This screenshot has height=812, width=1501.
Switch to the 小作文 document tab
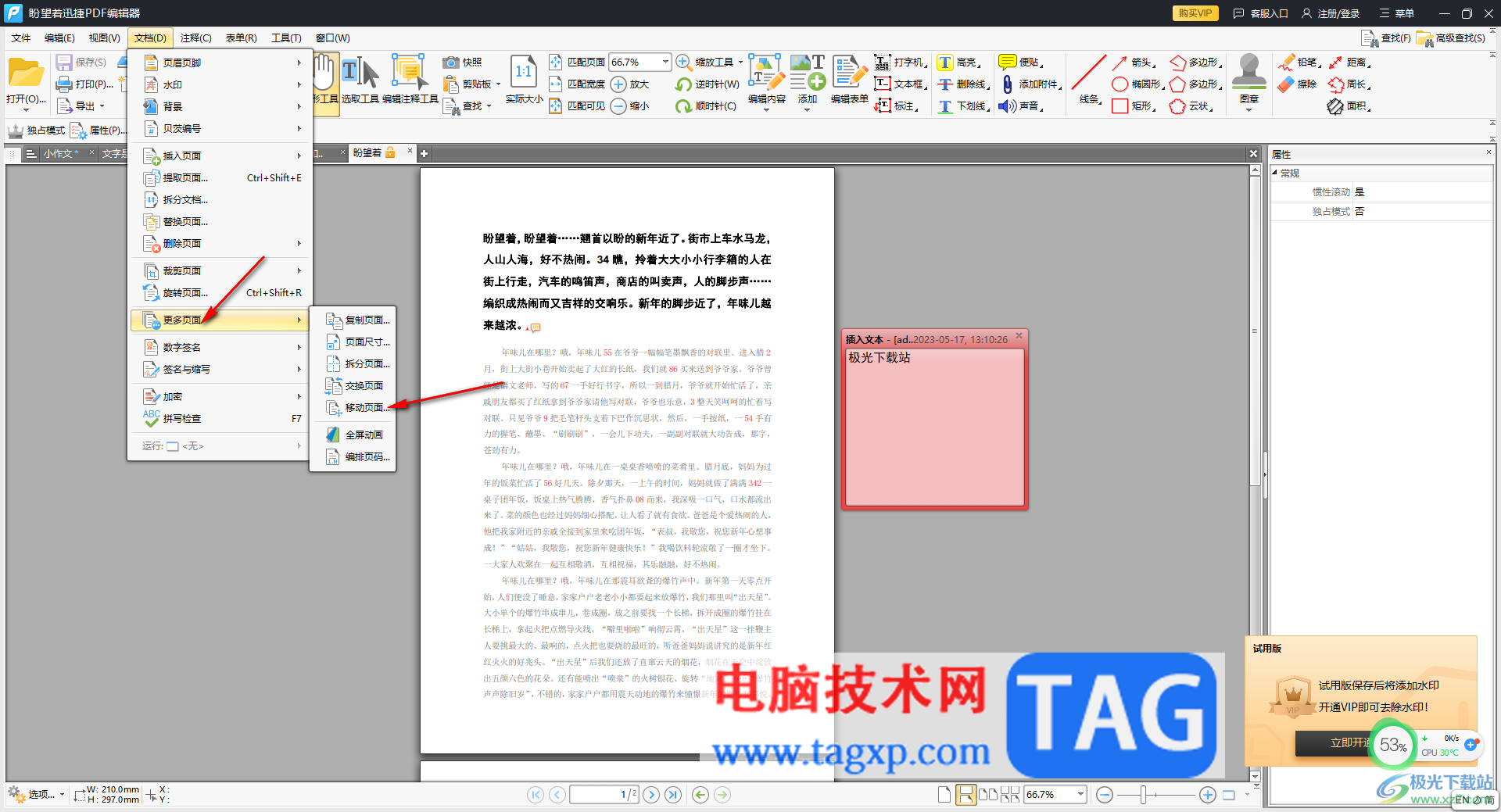pyautogui.click(x=60, y=153)
